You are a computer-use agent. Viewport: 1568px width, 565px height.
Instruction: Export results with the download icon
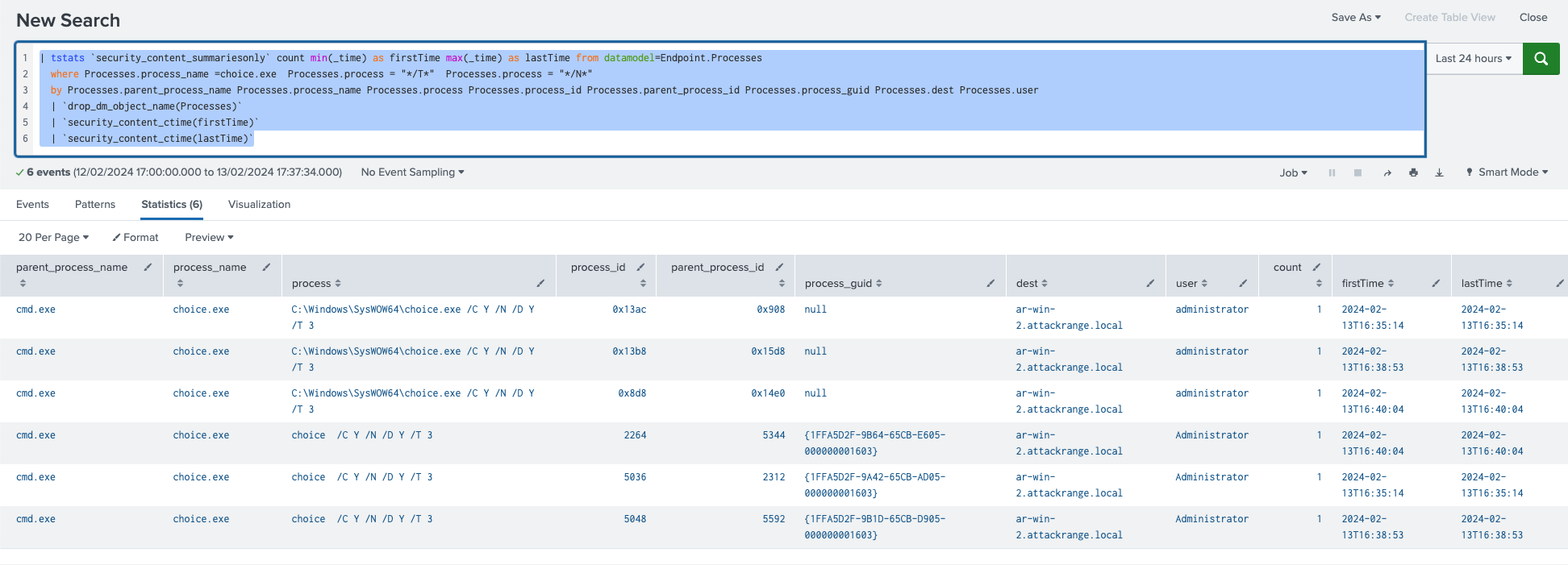[x=1439, y=172]
